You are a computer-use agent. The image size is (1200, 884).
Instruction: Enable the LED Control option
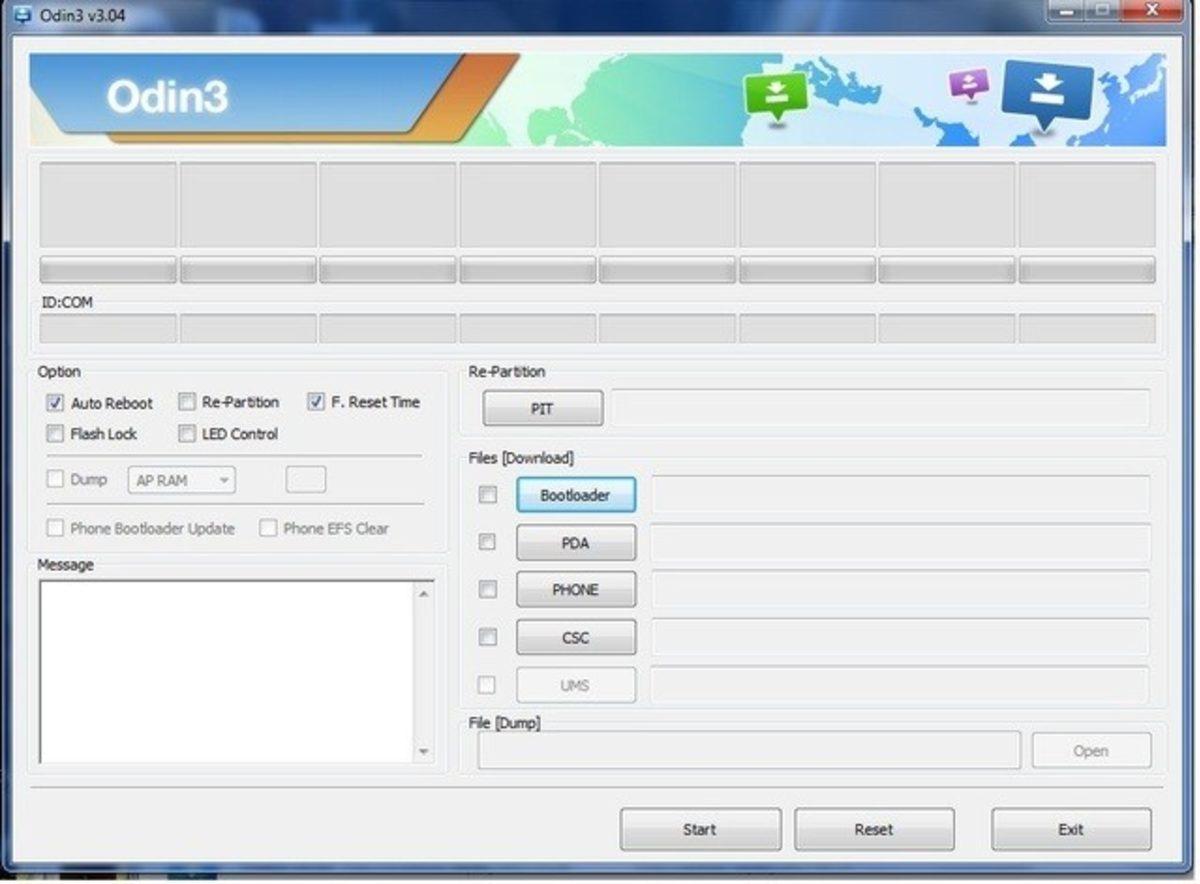187,434
